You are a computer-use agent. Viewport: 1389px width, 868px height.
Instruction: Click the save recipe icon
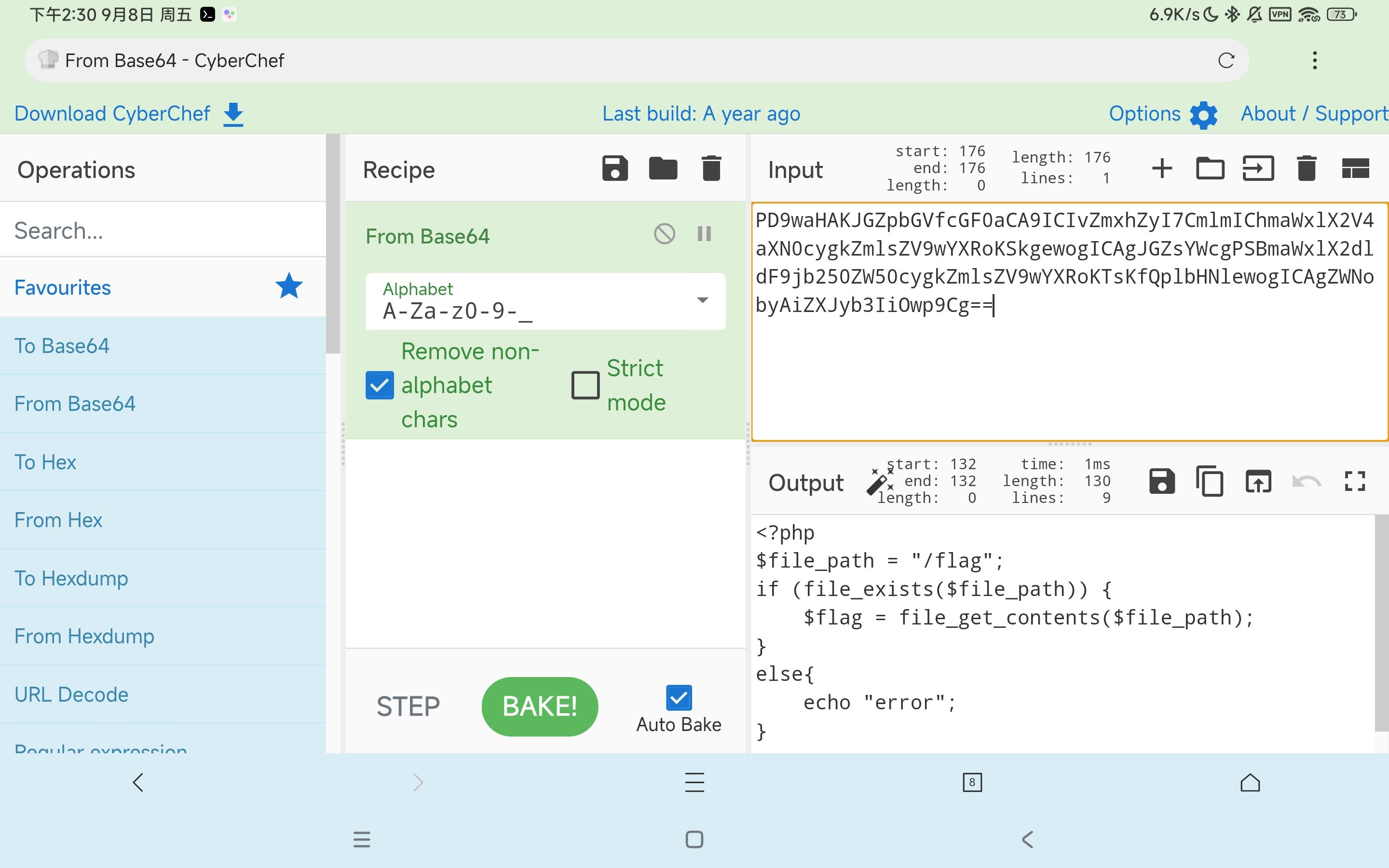tap(615, 168)
